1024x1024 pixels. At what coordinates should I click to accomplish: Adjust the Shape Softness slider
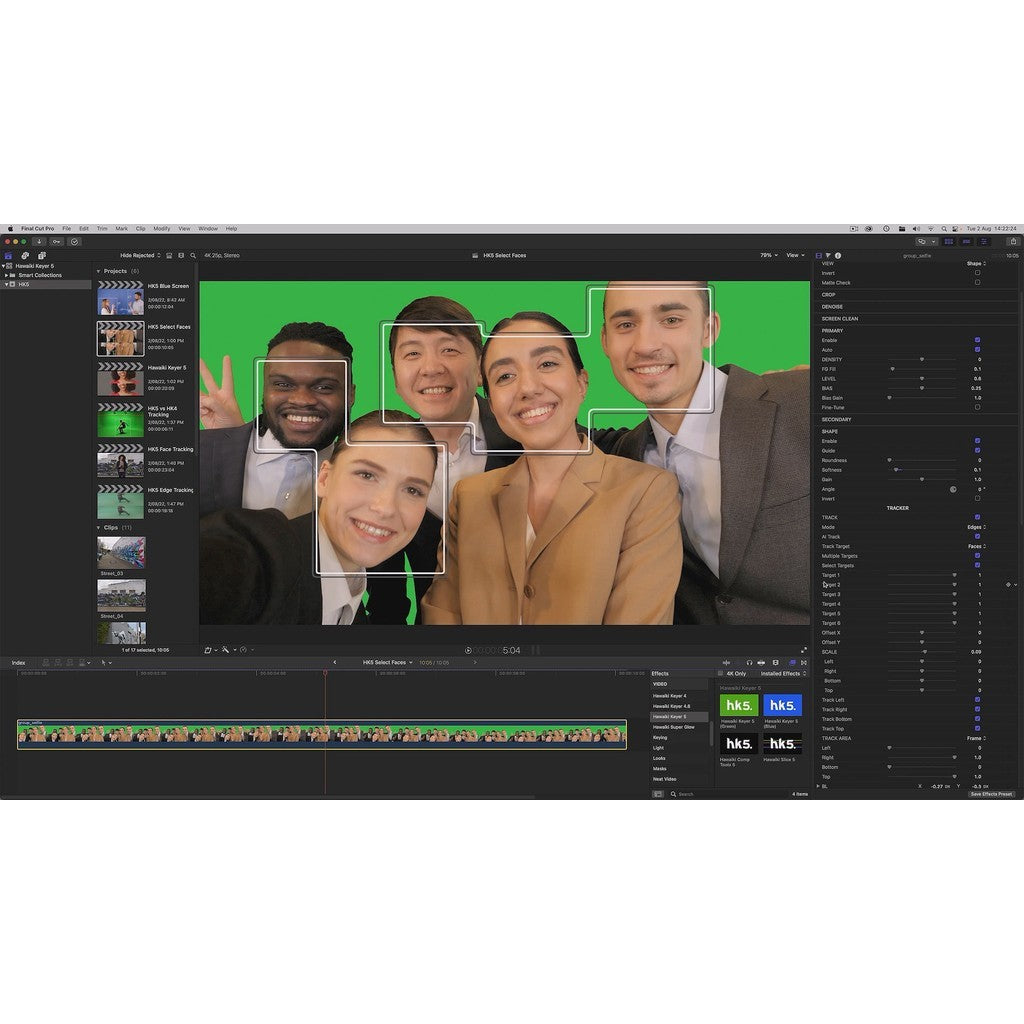[x=922, y=470]
